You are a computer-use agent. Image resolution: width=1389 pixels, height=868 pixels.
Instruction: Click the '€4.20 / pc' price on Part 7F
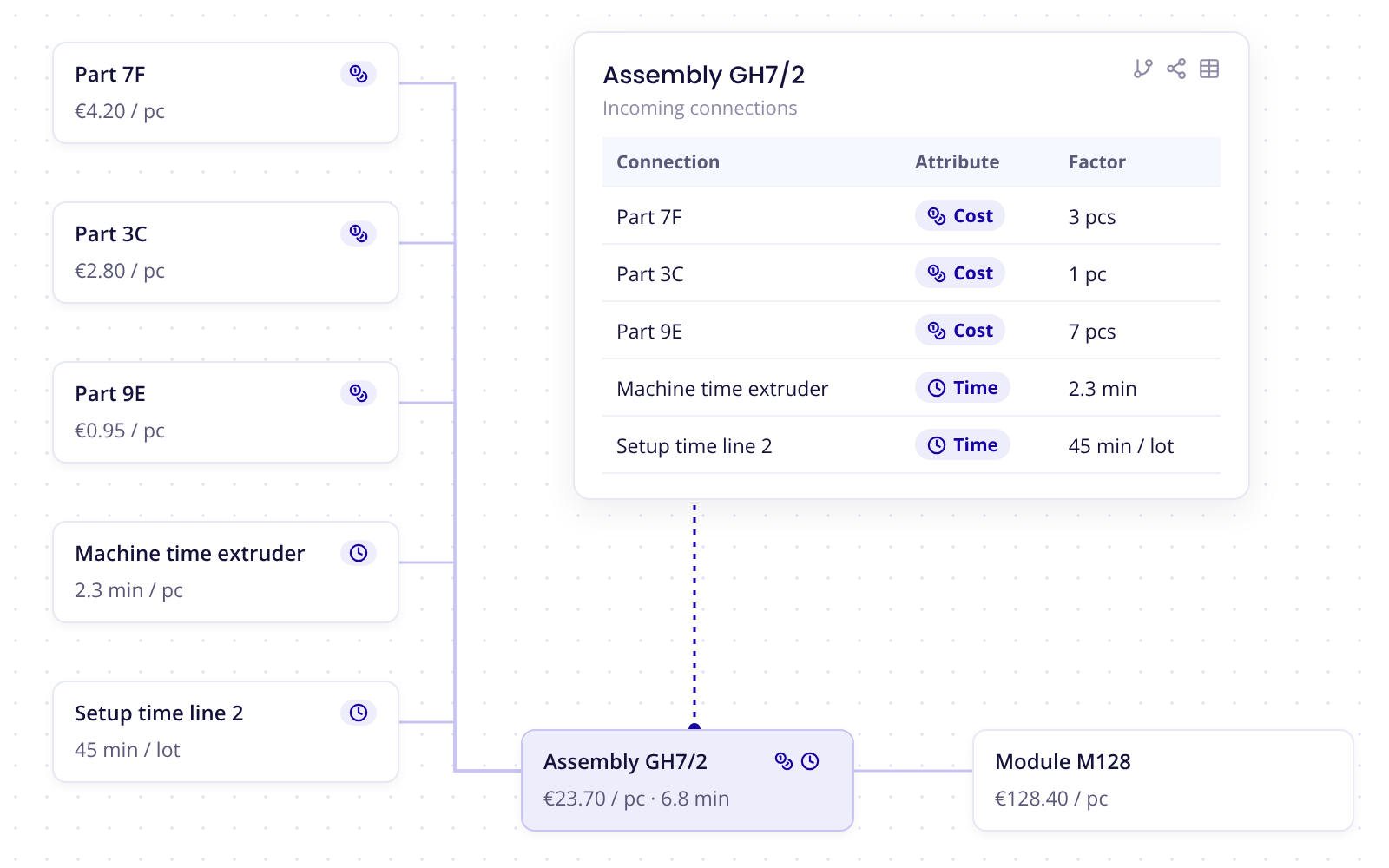tap(120, 111)
